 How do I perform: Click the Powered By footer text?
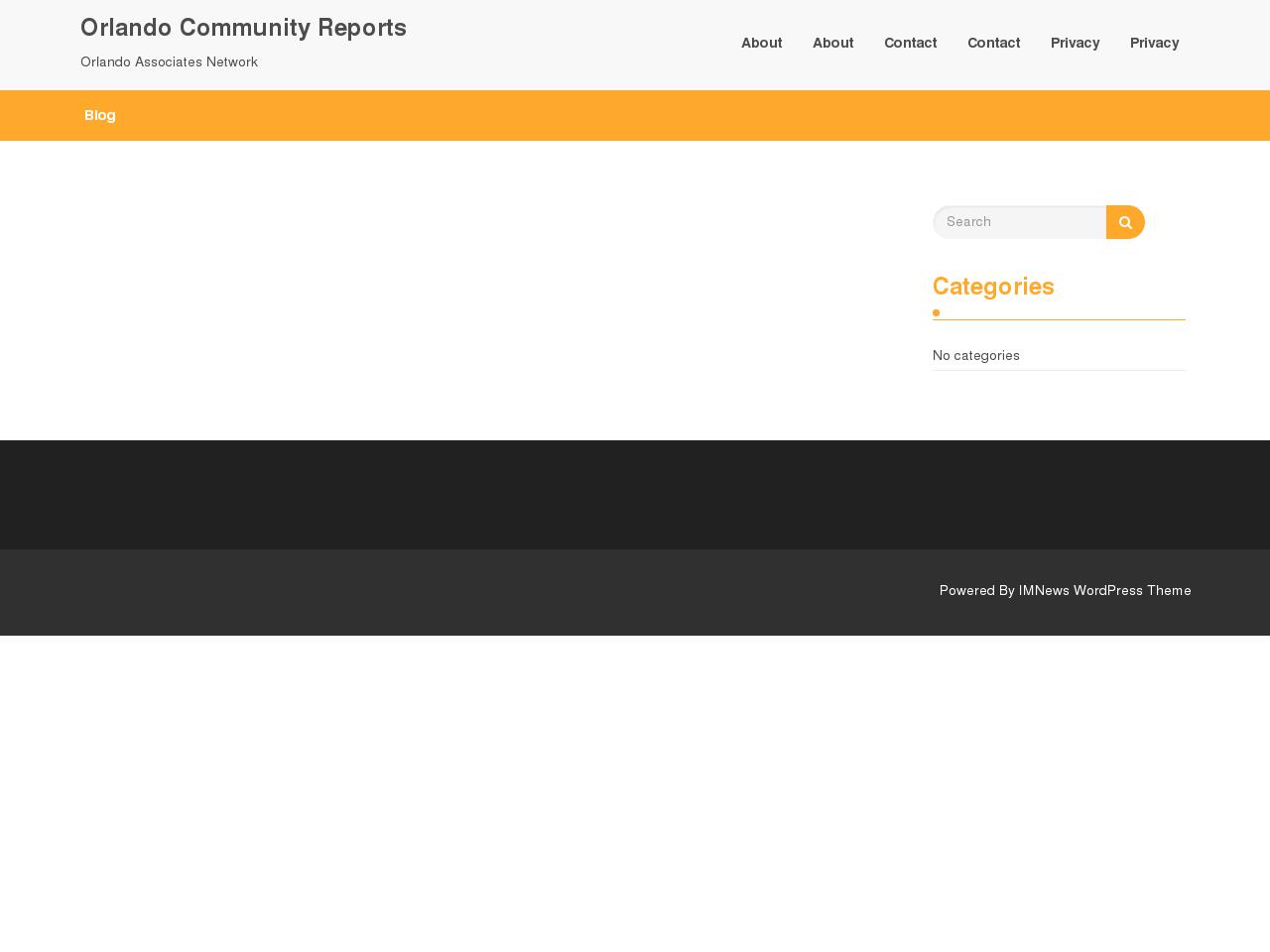click(x=977, y=590)
